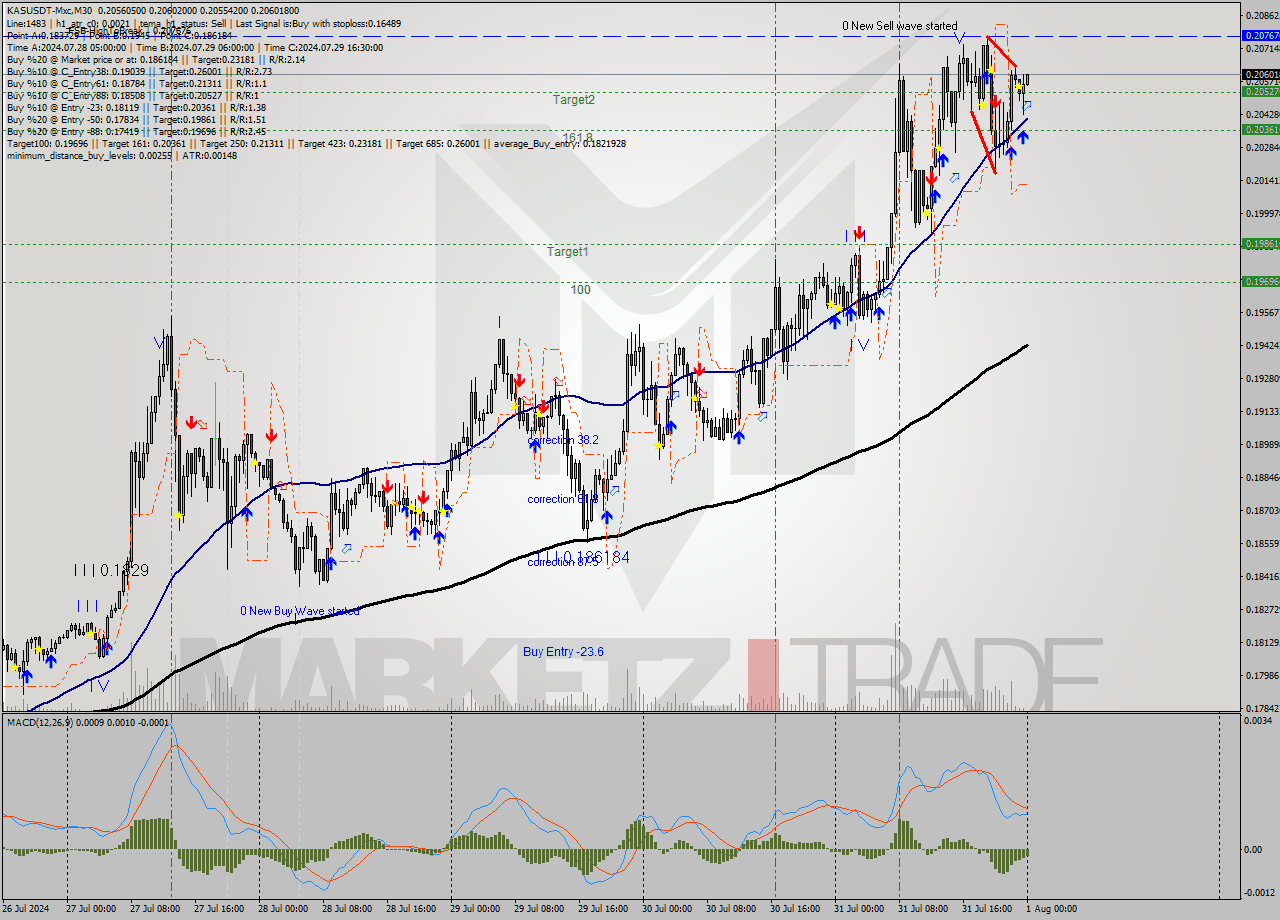Image resolution: width=1280 pixels, height=920 pixels.
Task: Click the 'correction 87.5' label
Action: 563,562
